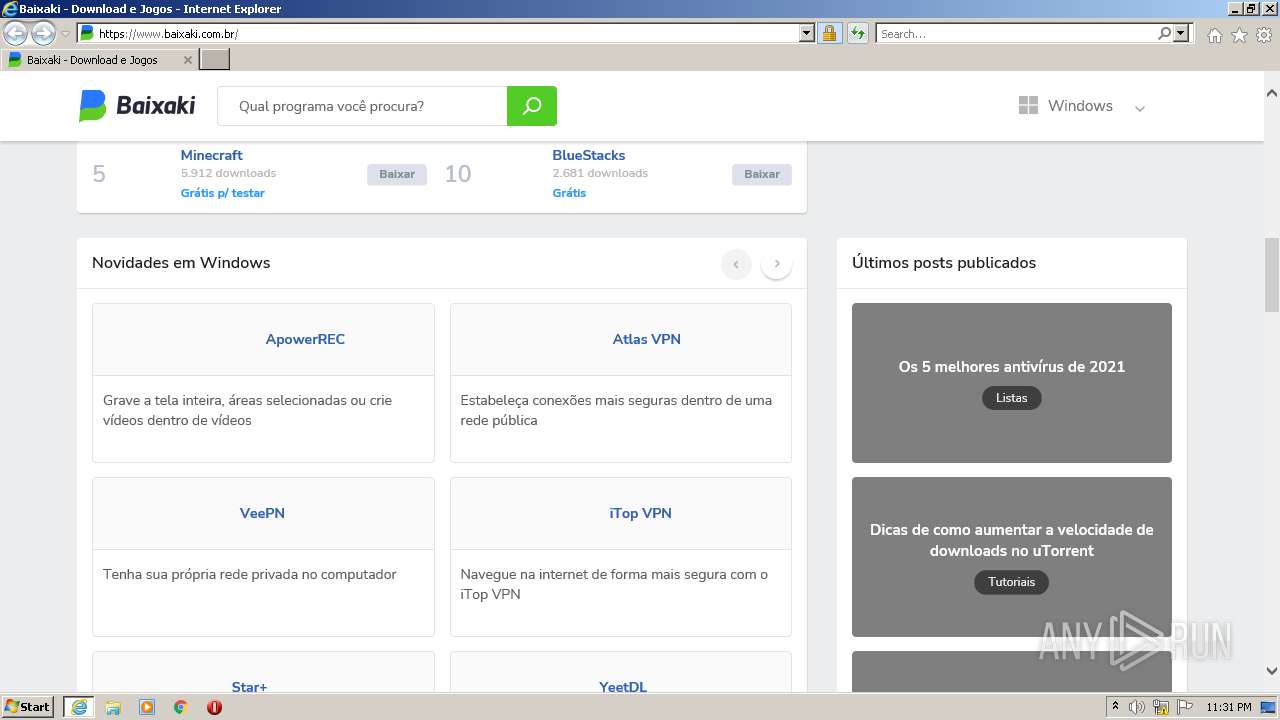
Task: Click the Grátis label under BlueStacks
Action: click(x=569, y=193)
